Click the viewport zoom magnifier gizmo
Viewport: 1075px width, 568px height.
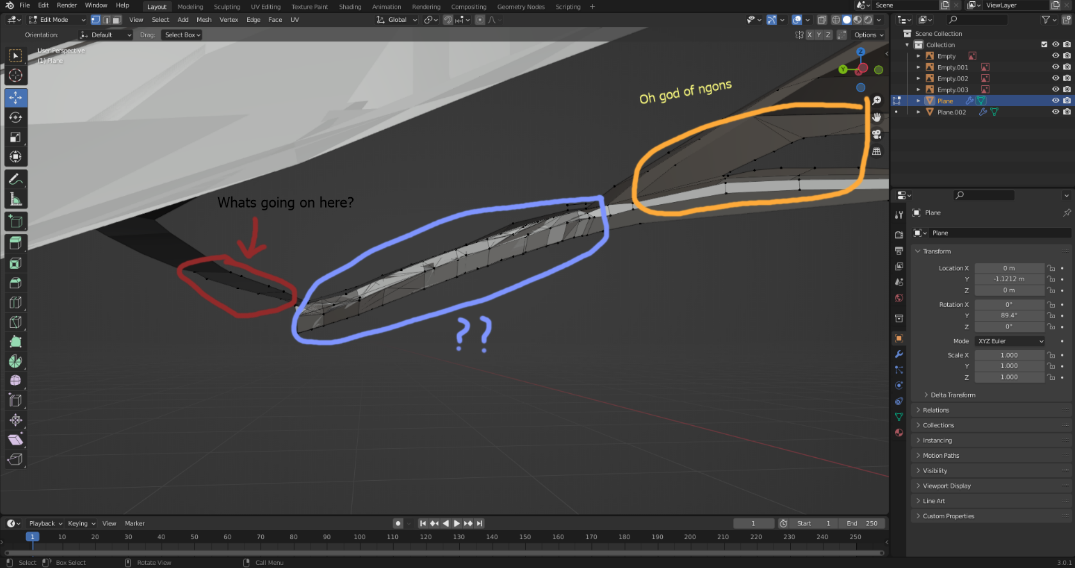pyautogui.click(x=876, y=100)
